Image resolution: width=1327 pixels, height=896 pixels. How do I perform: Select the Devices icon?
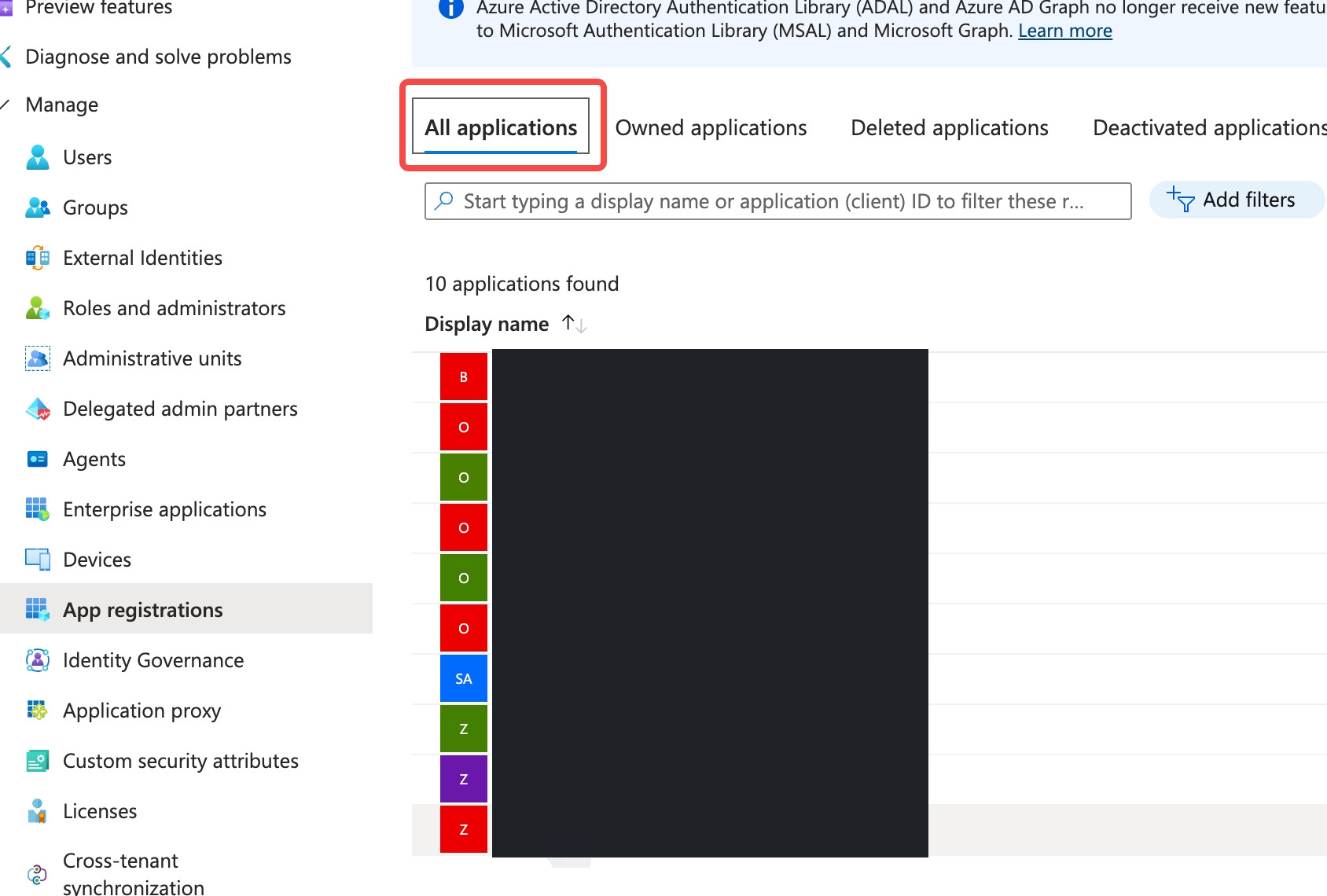(x=38, y=560)
